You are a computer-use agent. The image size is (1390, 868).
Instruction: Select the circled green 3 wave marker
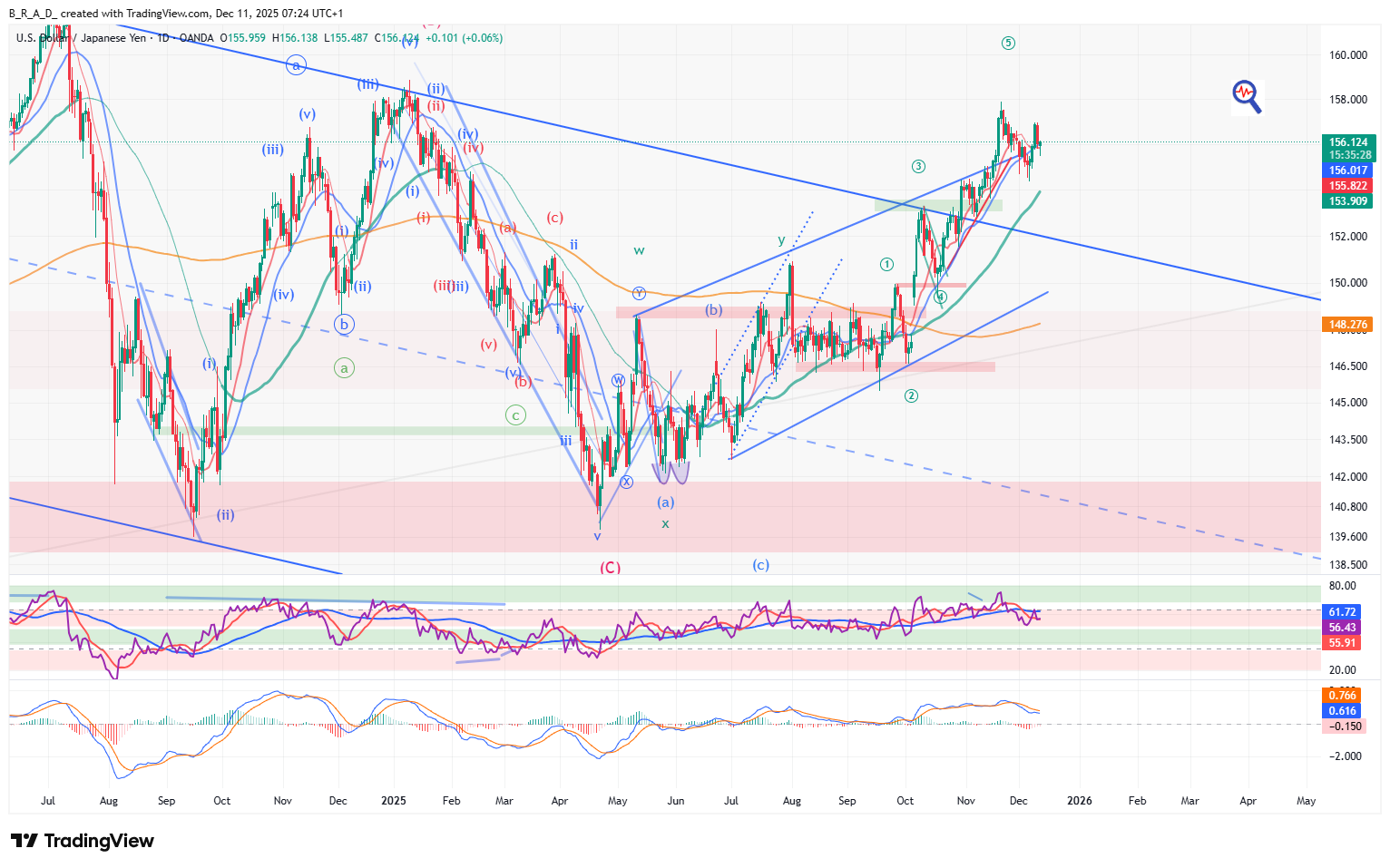[918, 166]
